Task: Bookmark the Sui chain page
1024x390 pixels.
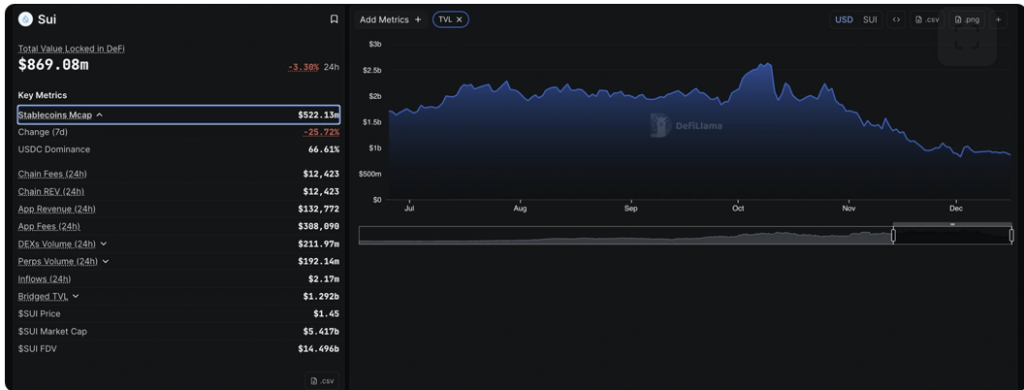Action: click(x=334, y=20)
